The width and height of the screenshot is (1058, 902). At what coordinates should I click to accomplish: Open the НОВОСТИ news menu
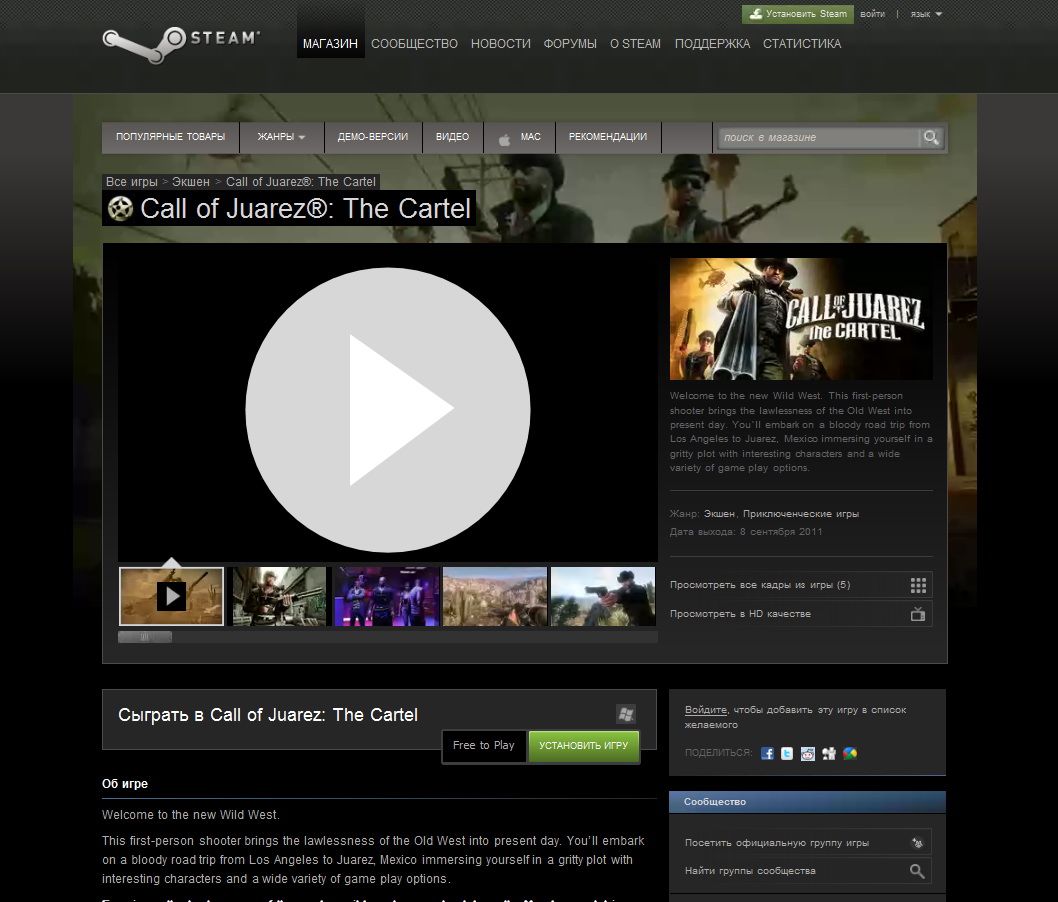(501, 44)
